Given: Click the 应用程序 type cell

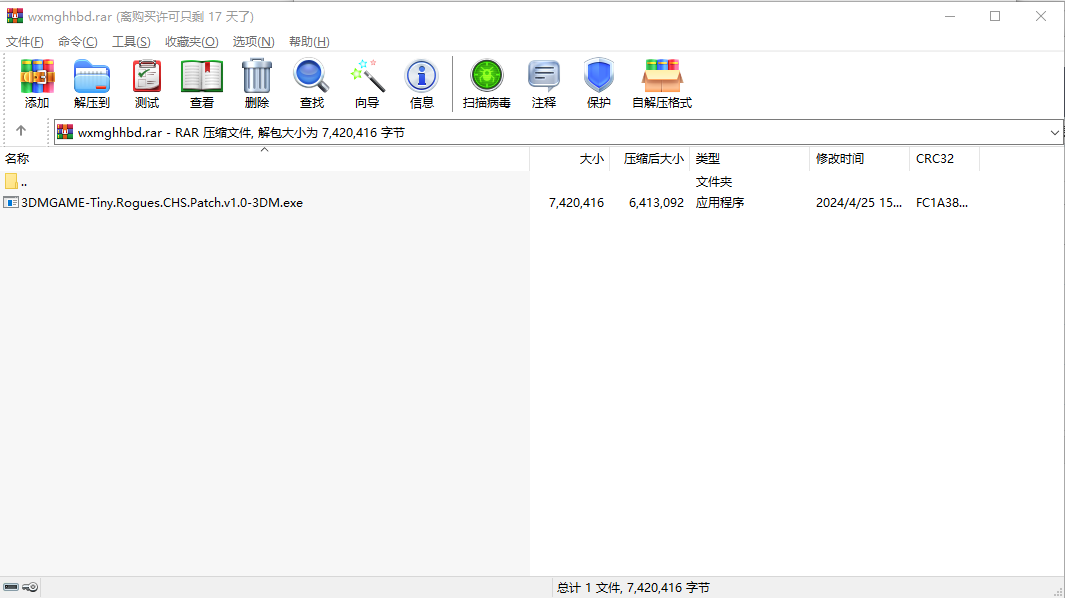Looking at the screenshot, I should click(720, 203).
